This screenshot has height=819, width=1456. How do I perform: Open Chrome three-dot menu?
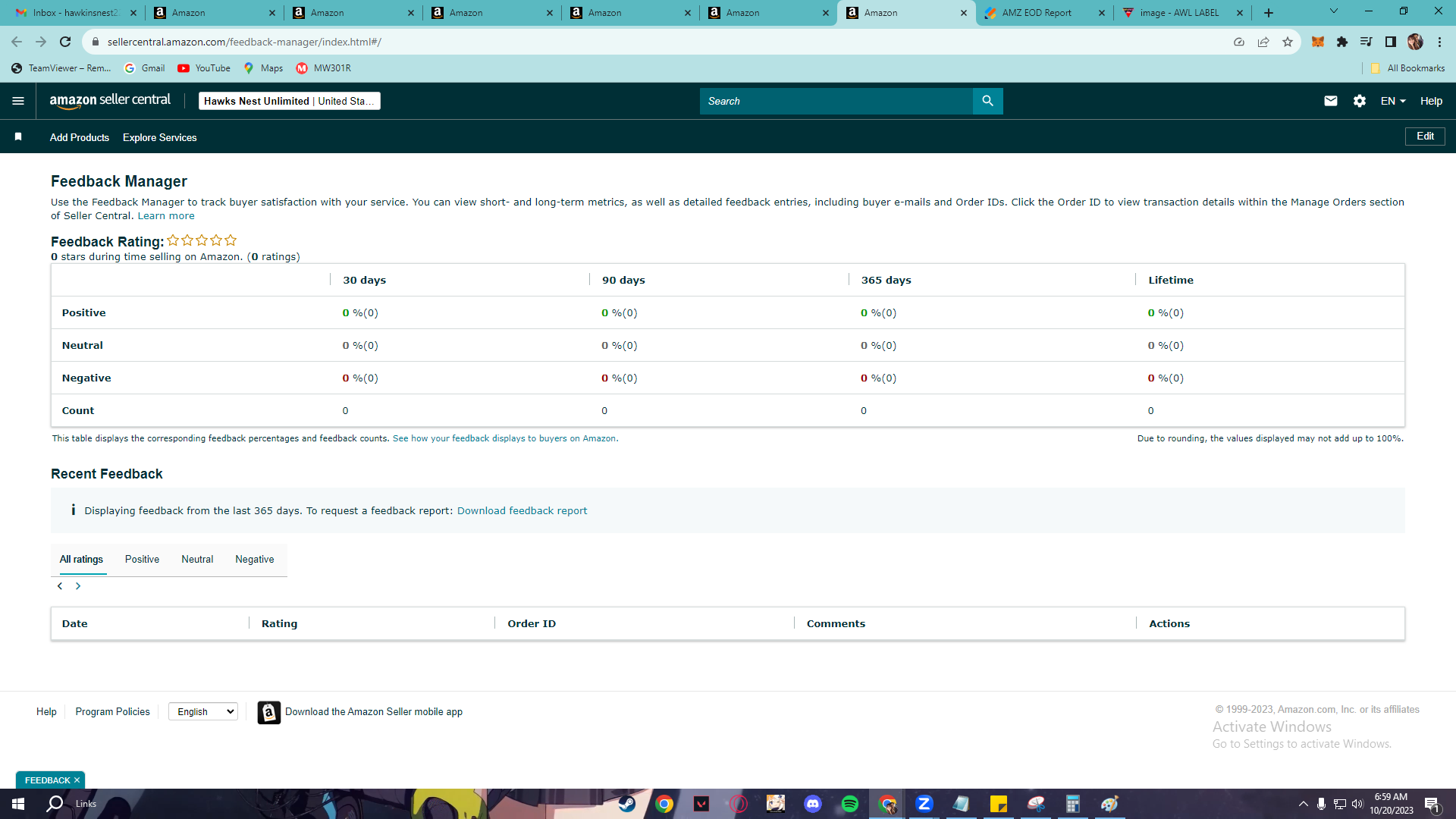1439,42
